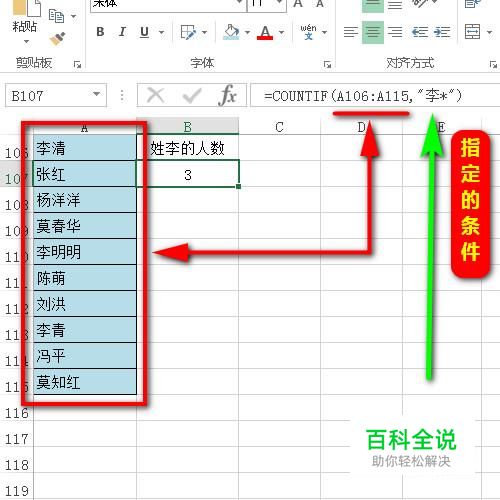Select cell containing 冯平
Screen dimensions: 500x500
tap(85, 356)
